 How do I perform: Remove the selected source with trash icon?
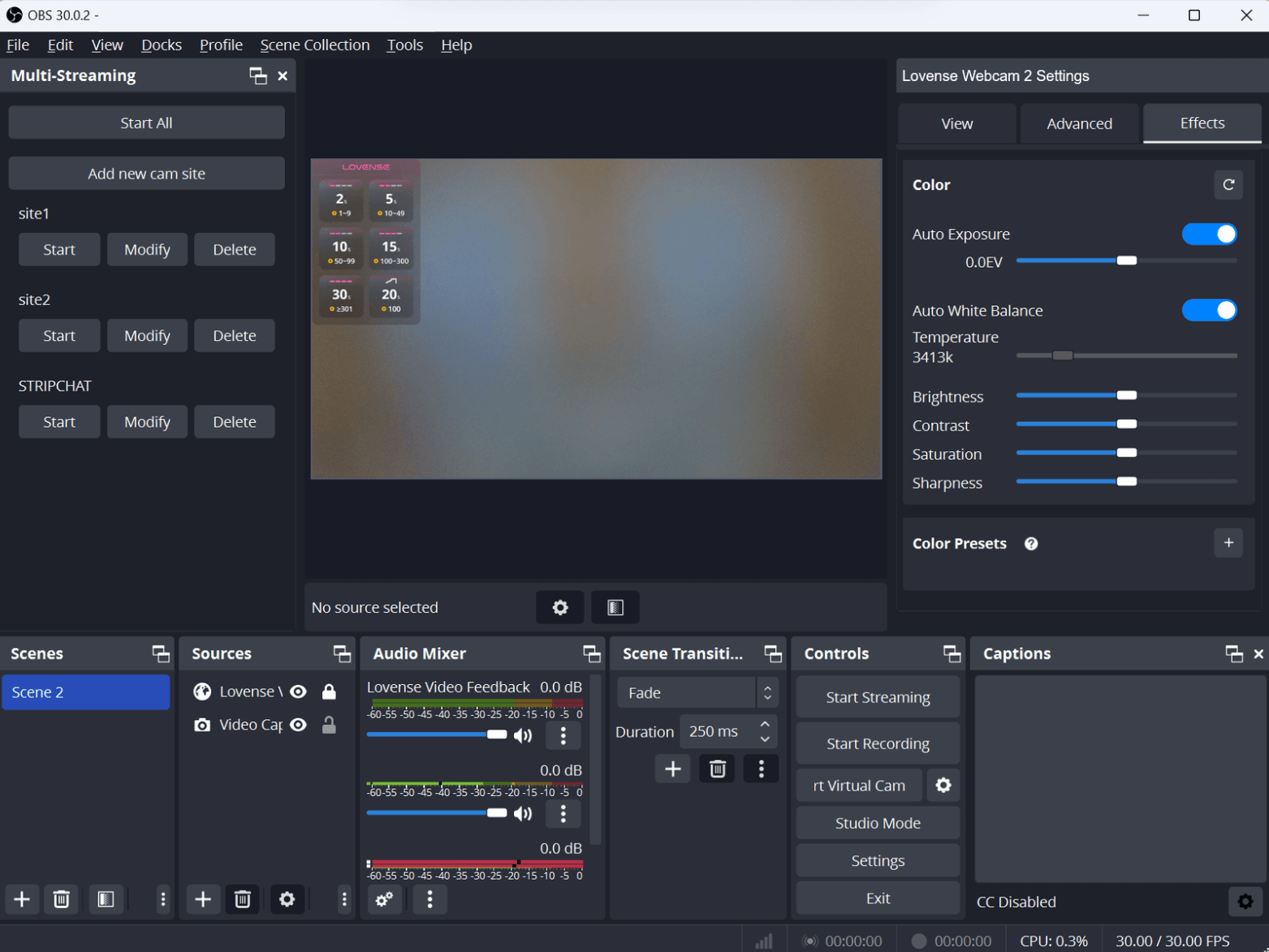point(242,899)
